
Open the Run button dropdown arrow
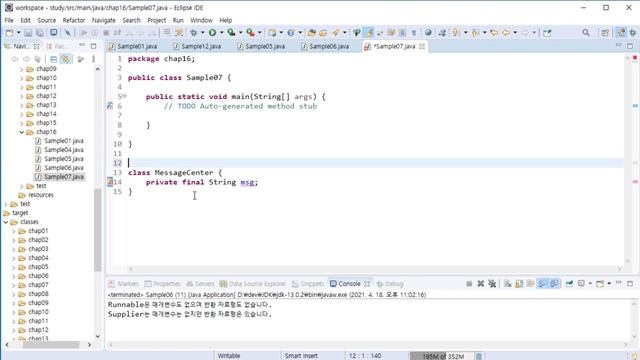point(222,33)
